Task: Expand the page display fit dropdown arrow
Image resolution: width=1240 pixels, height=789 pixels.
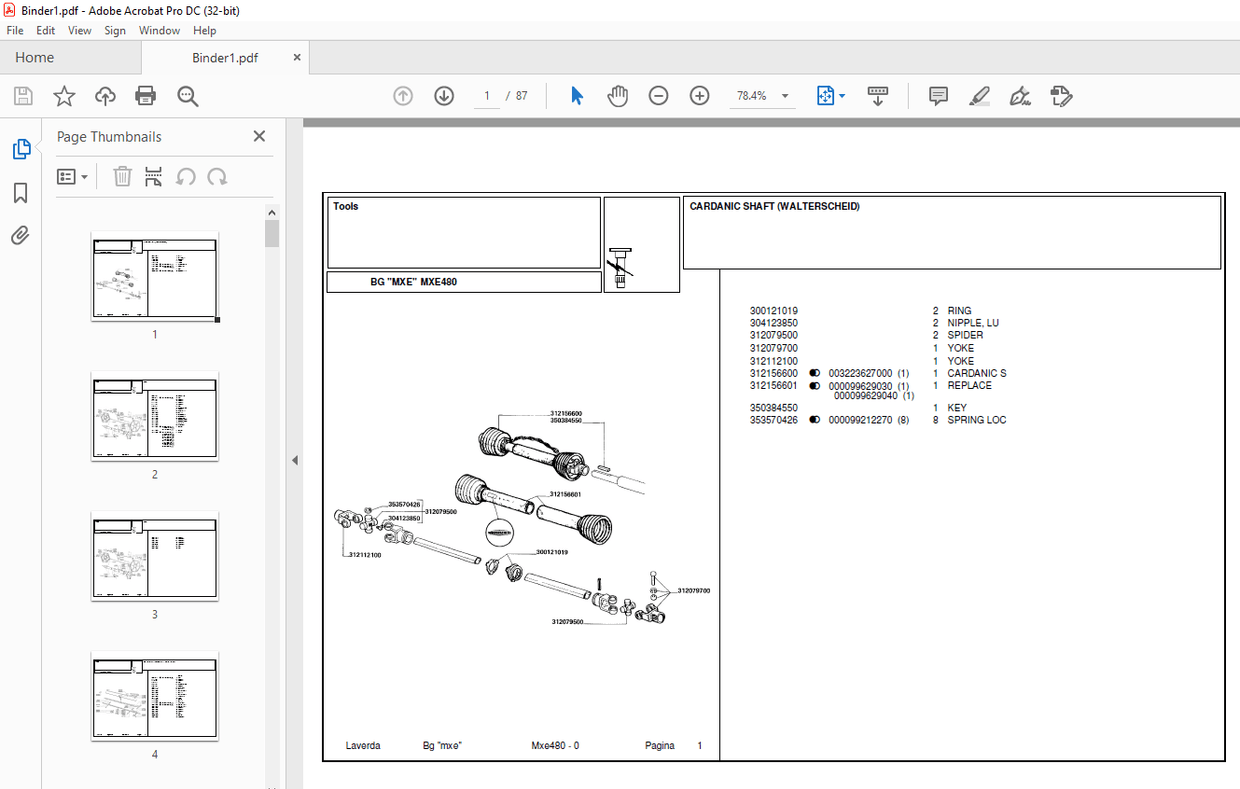Action: 842,95
